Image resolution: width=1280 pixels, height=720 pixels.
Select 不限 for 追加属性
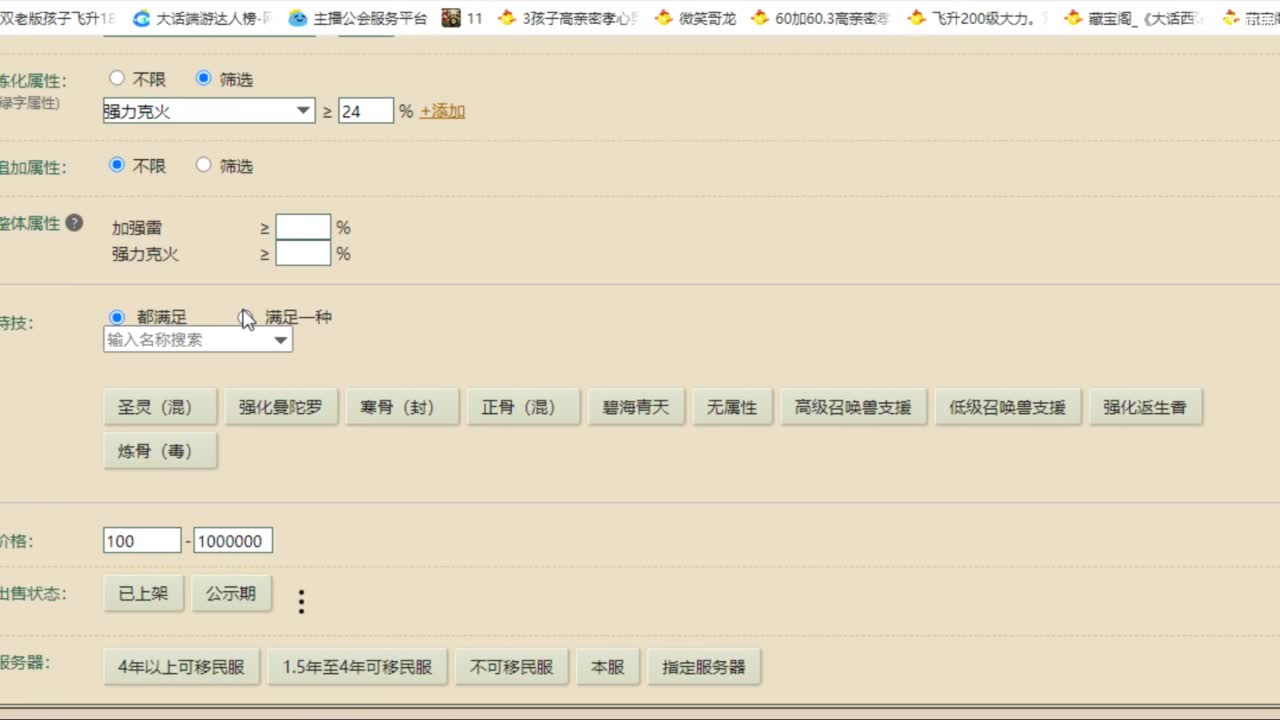[117, 165]
